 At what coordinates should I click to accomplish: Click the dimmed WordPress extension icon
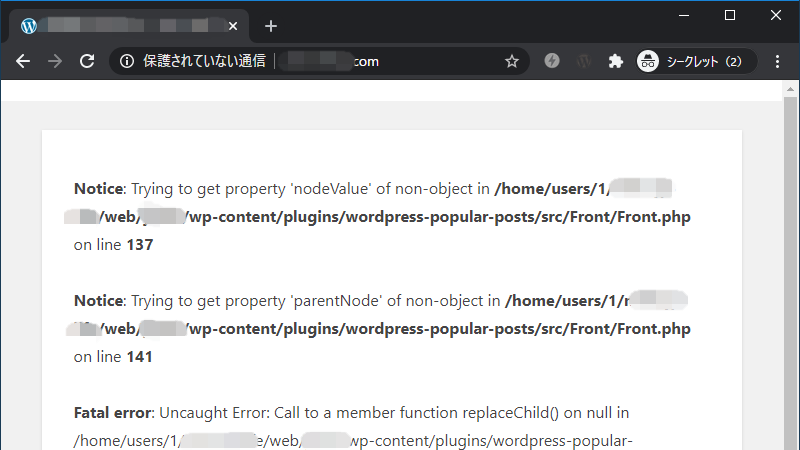(584, 61)
